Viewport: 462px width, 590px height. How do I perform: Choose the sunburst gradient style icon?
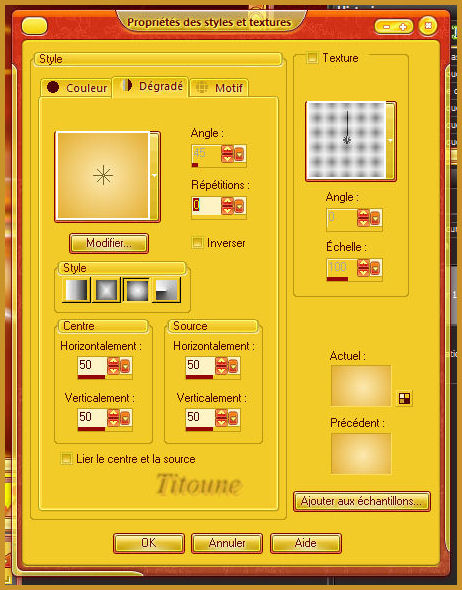pyautogui.click(x=136, y=290)
